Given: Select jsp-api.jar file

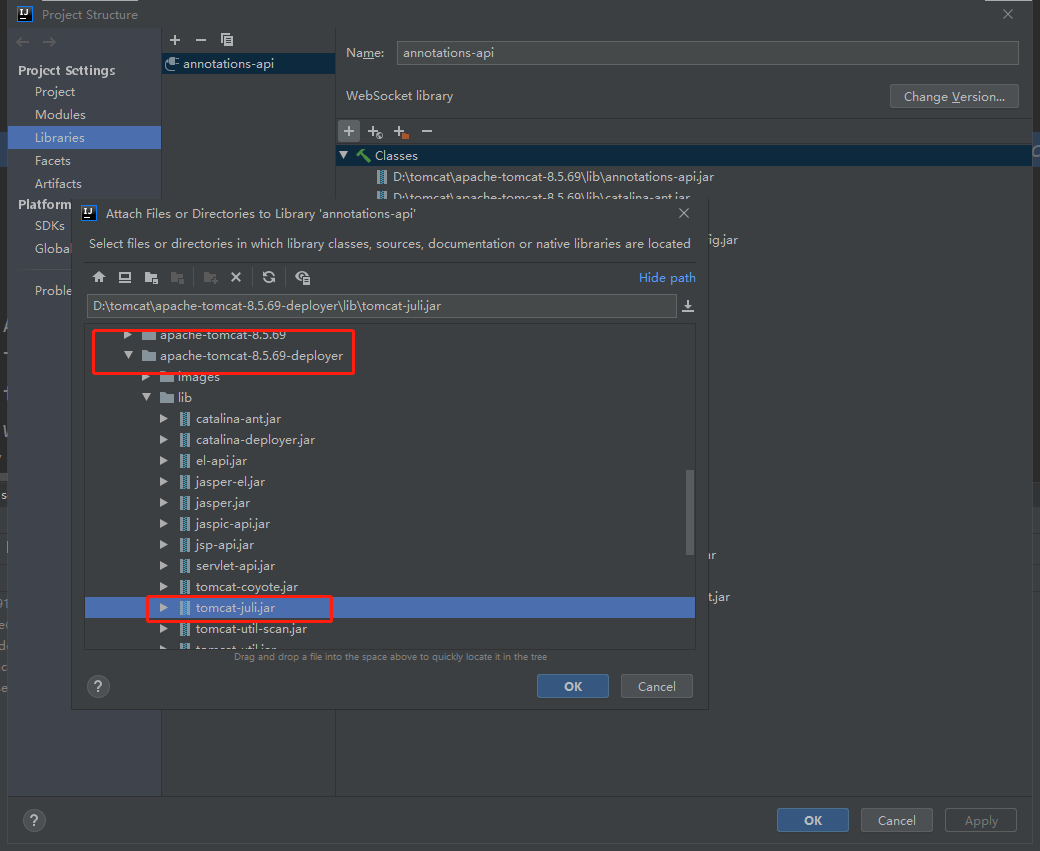Looking at the screenshot, I should (224, 545).
